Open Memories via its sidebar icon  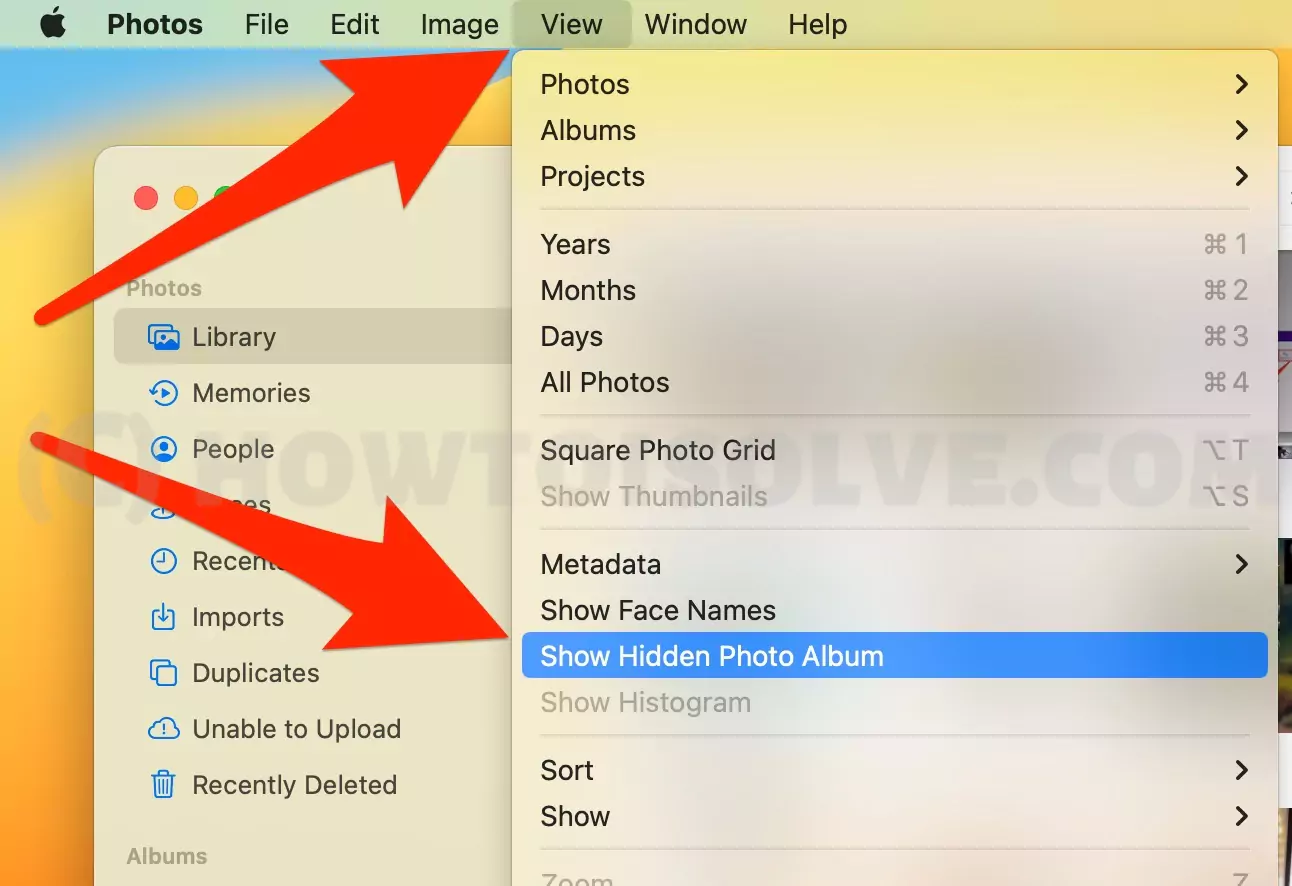(x=163, y=393)
